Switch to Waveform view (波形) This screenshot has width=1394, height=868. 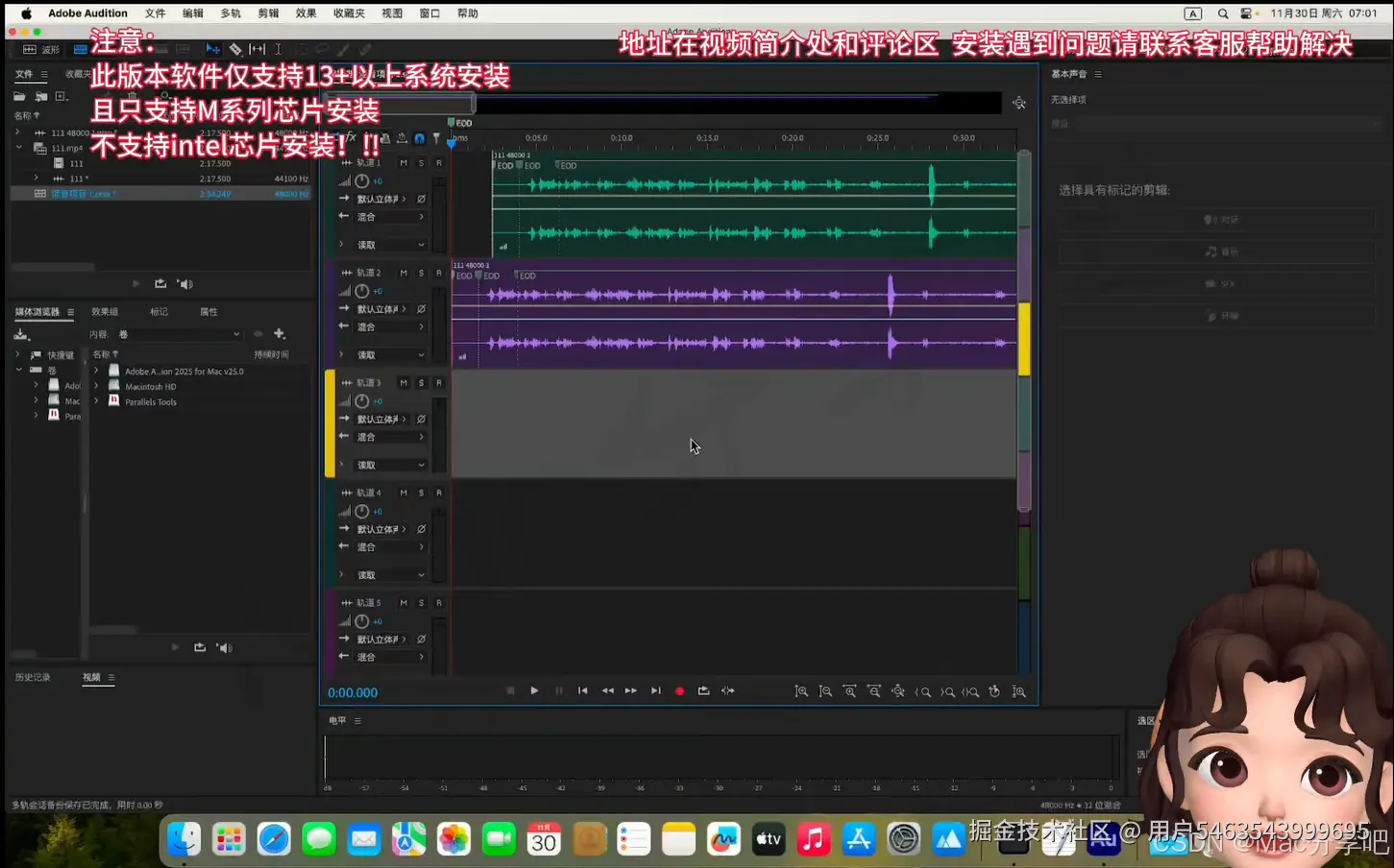41,49
